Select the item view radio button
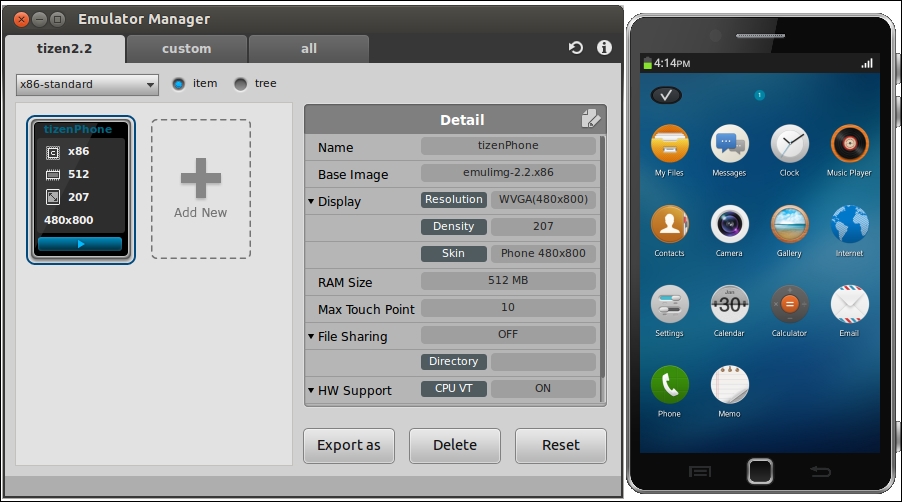902x502 pixels. [x=179, y=84]
